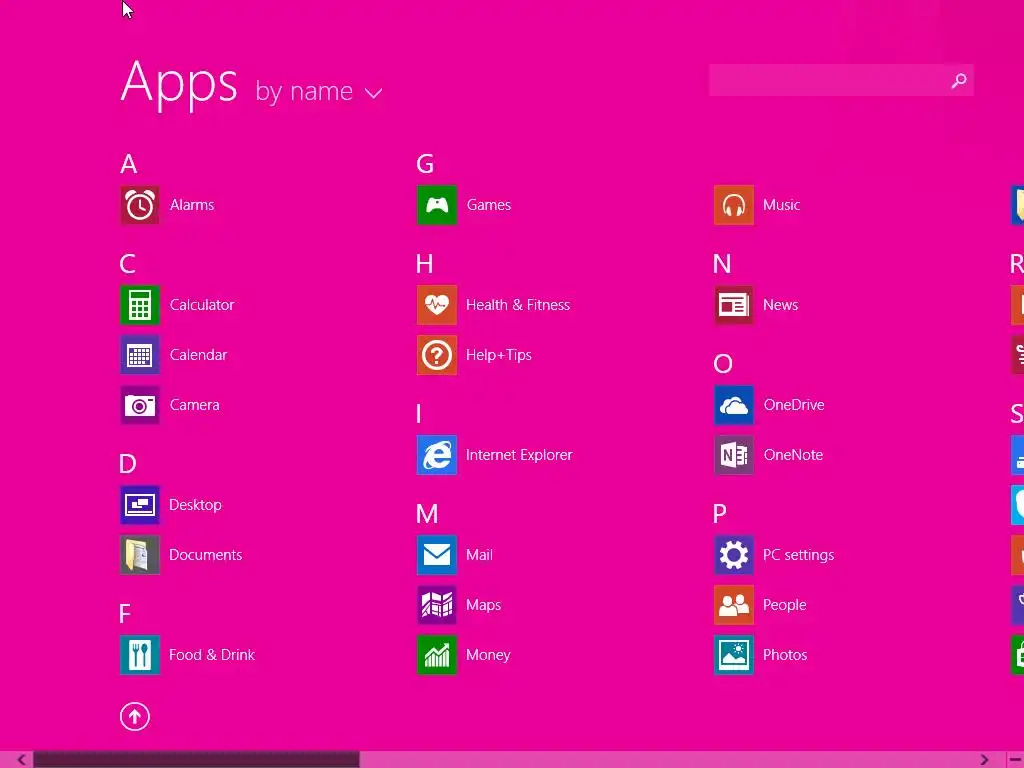Click the Money text label
This screenshot has height=768, width=1024.
488,655
